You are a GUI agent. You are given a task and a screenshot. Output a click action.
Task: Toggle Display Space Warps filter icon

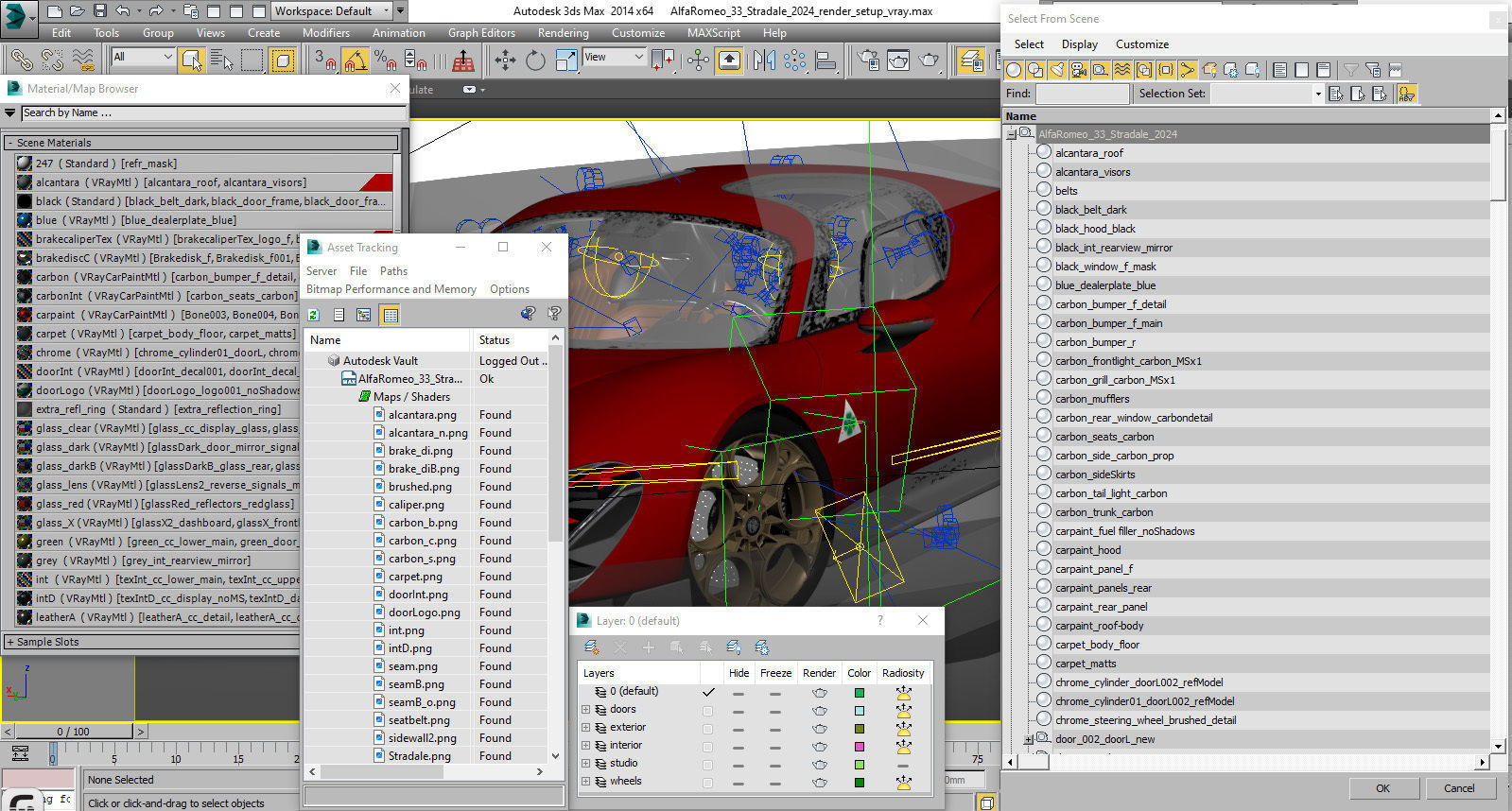click(1122, 70)
